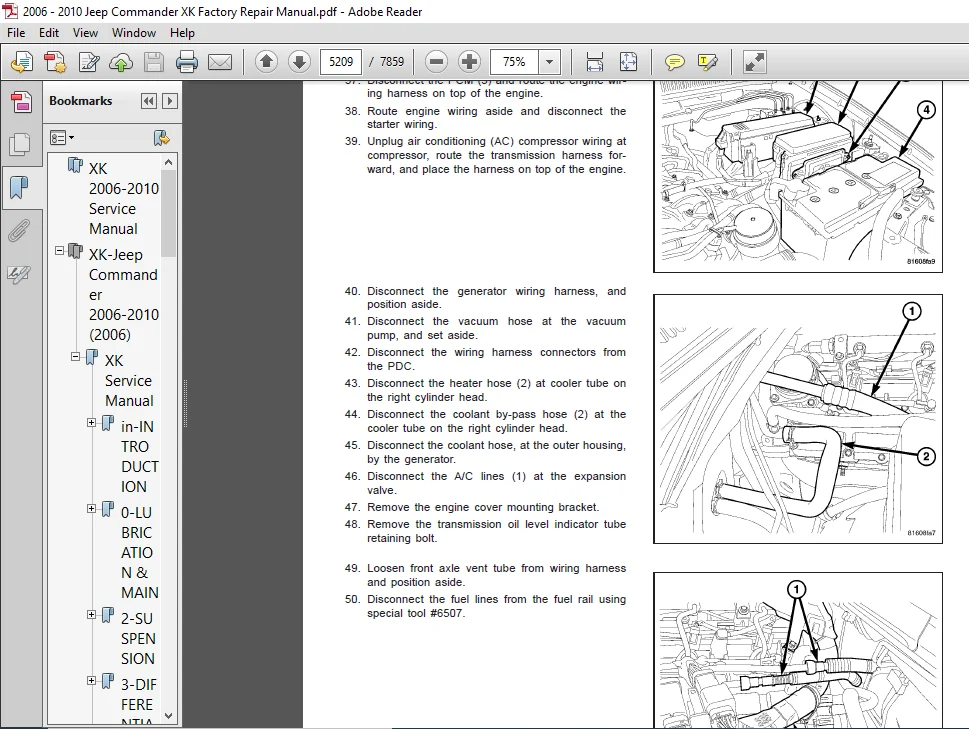Open the Help menu

point(182,33)
